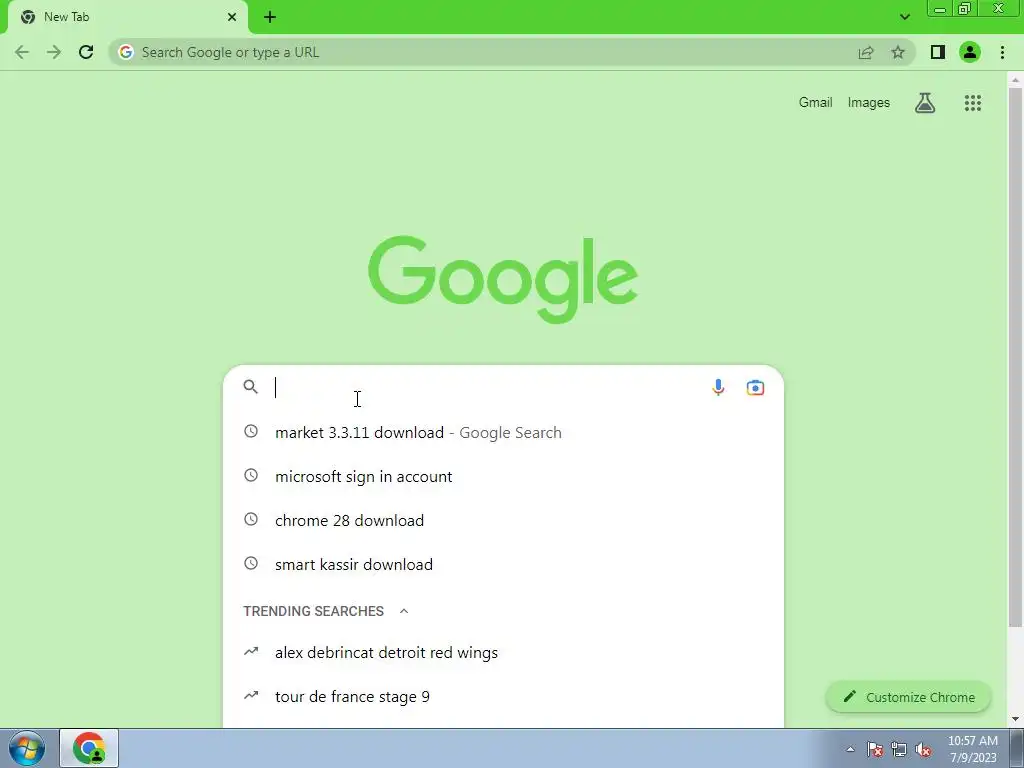Reload the page with refresh icon
This screenshot has height=768, width=1024.
coord(86,52)
